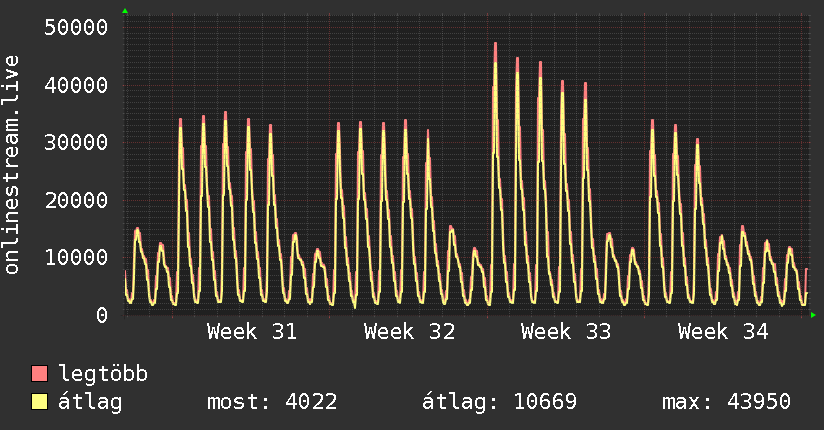Click the max: 43950 statistic

(726, 402)
